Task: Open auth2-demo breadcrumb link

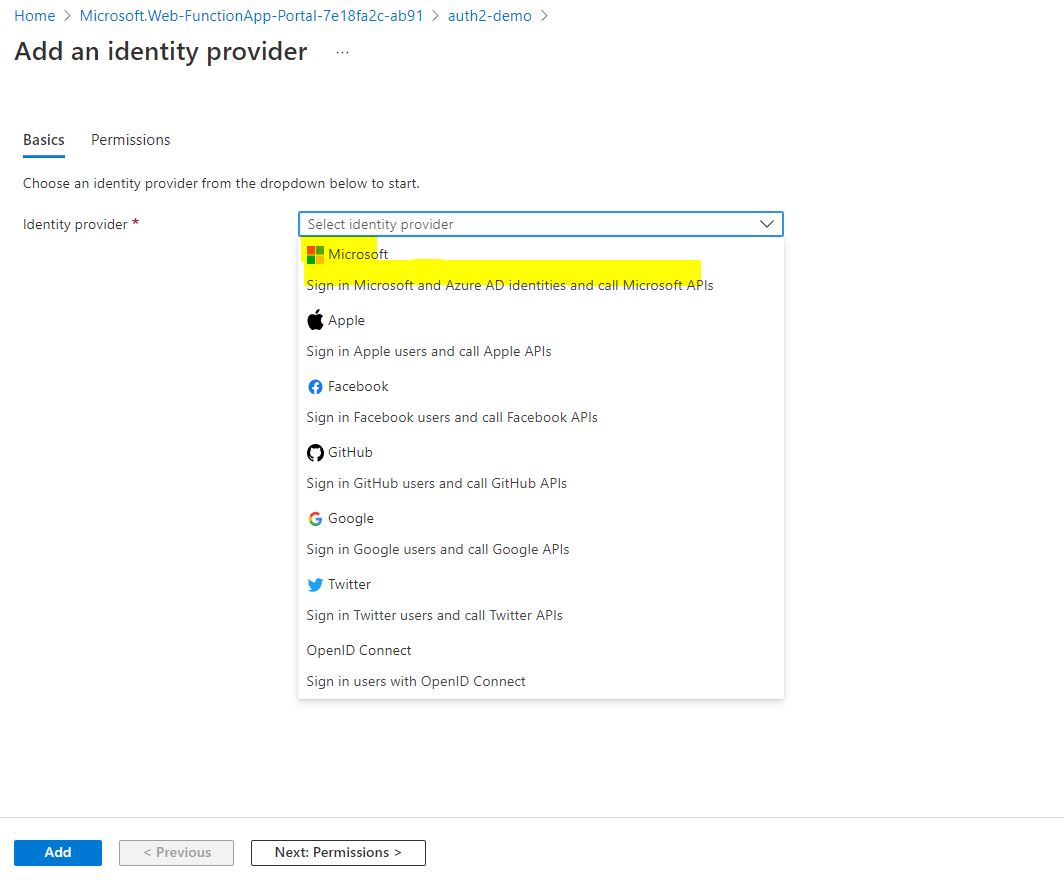Action: point(489,16)
